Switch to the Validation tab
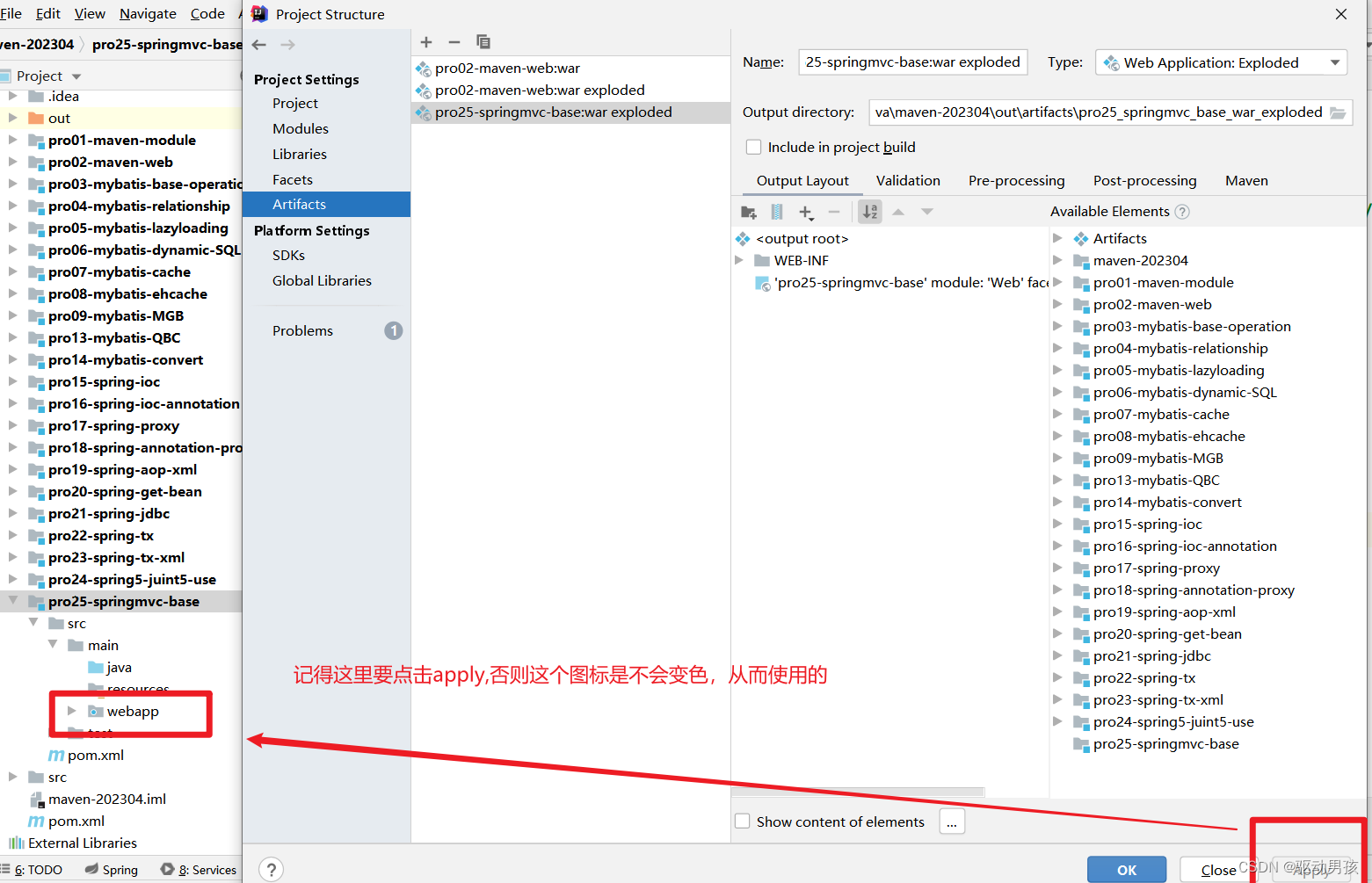Image resolution: width=1372 pixels, height=883 pixels. click(908, 180)
